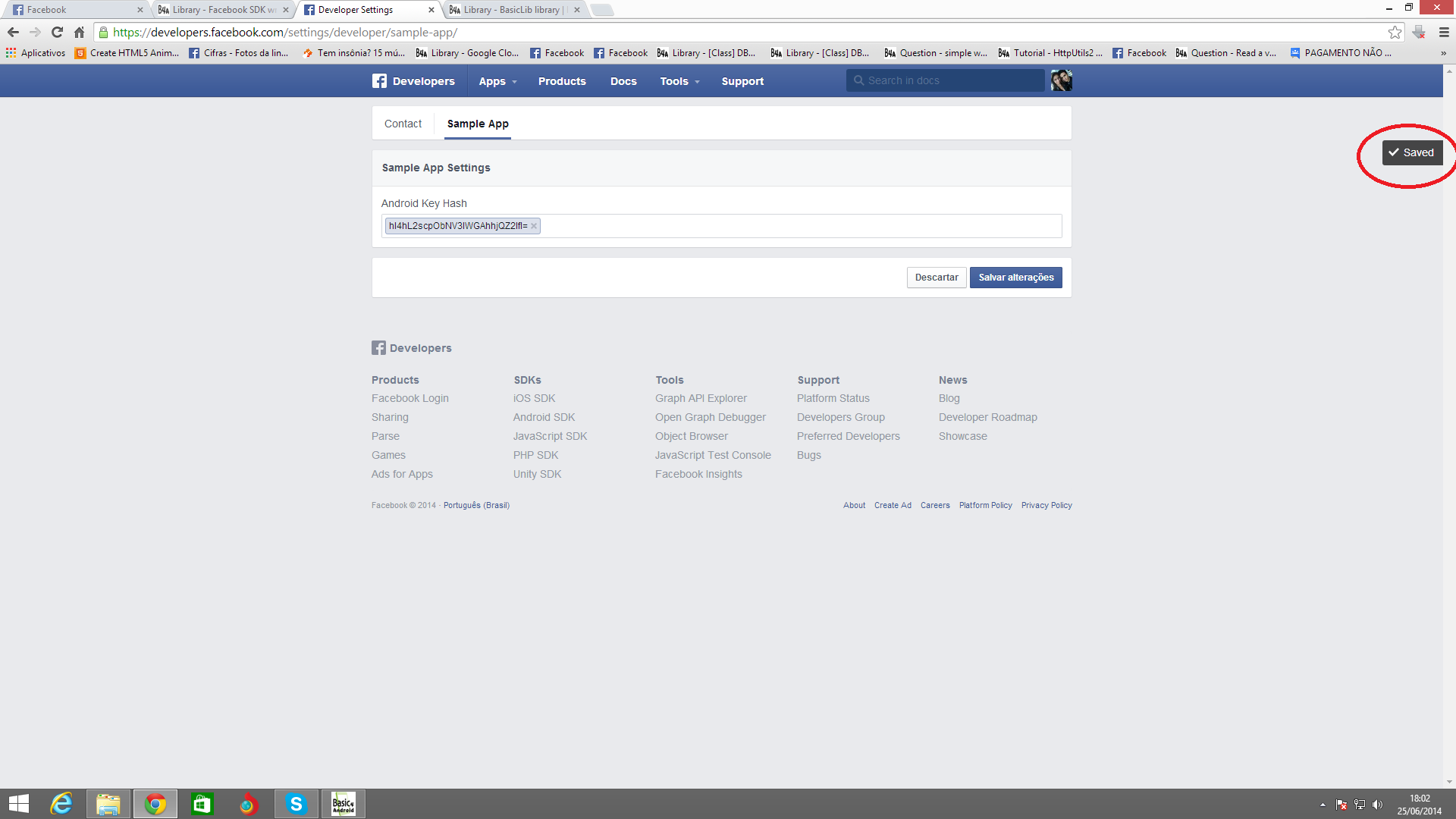The width and height of the screenshot is (1456, 819).
Task: Expand the Tools dropdown menu
Action: click(679, 81)
